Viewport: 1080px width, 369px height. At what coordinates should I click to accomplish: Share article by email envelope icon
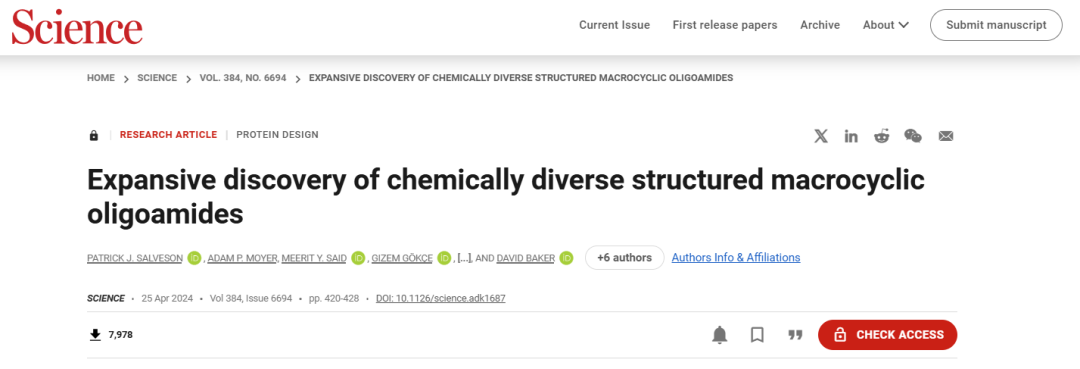point(946,136)
